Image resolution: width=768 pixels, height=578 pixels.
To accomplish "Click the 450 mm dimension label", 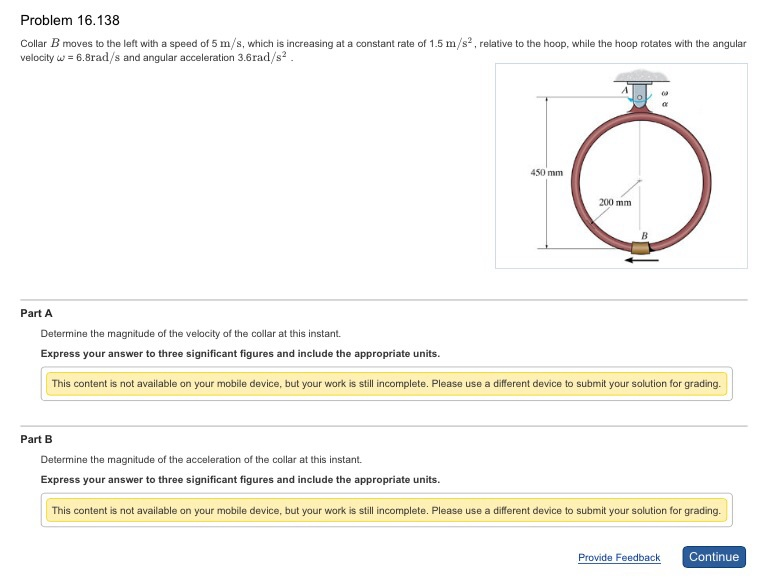I will coord(547,173).
